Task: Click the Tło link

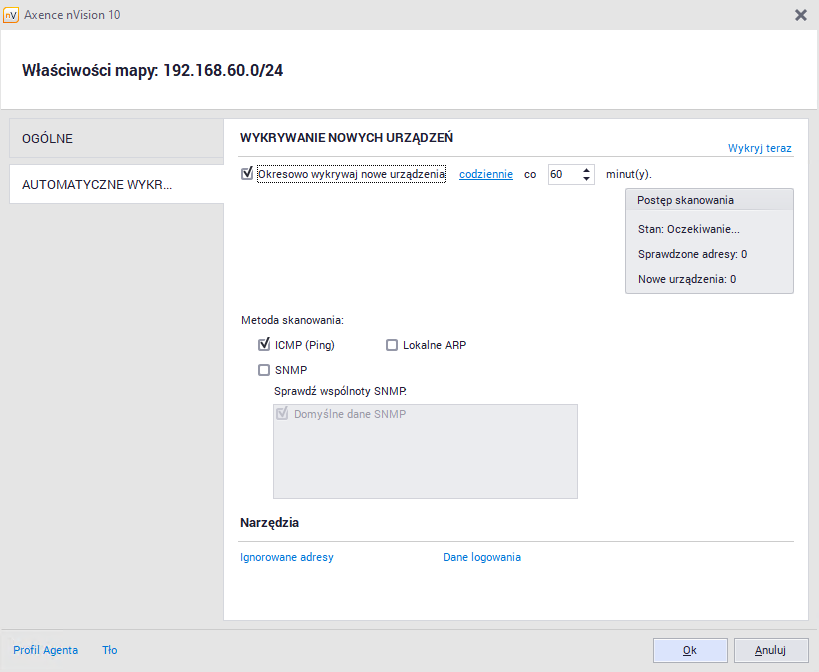Action: pos(109,650)
